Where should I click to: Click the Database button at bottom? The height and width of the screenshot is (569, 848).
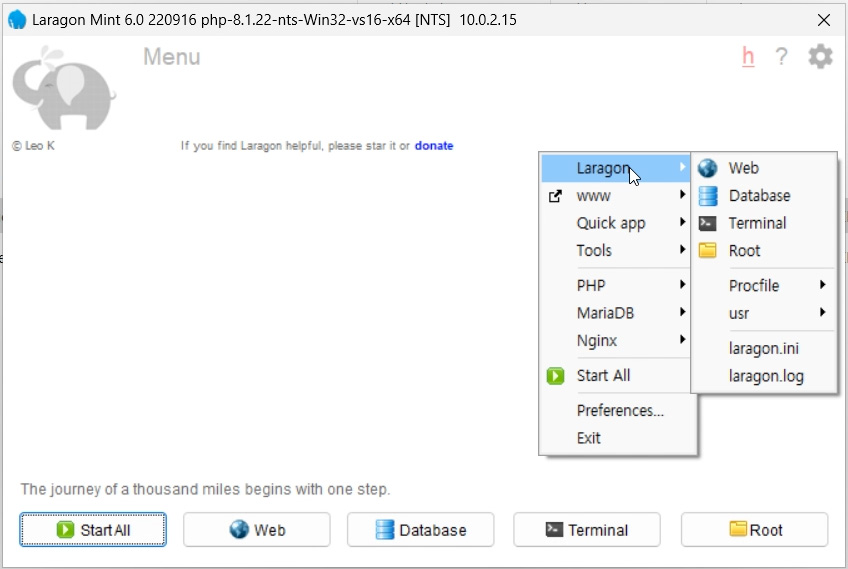coord(421,530)
